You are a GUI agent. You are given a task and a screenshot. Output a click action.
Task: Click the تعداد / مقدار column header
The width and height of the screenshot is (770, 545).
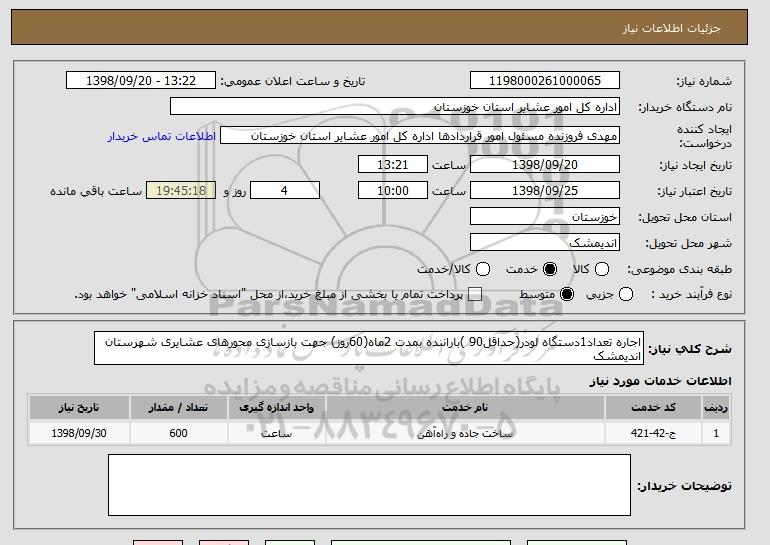coord(178,408)
